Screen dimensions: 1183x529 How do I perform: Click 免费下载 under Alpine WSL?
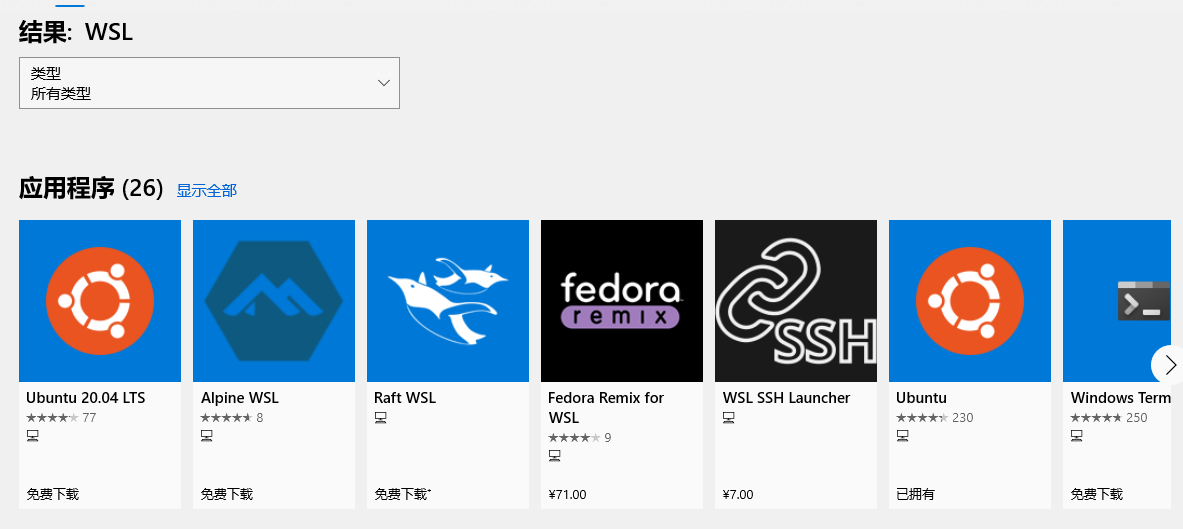tap(226, 494)
